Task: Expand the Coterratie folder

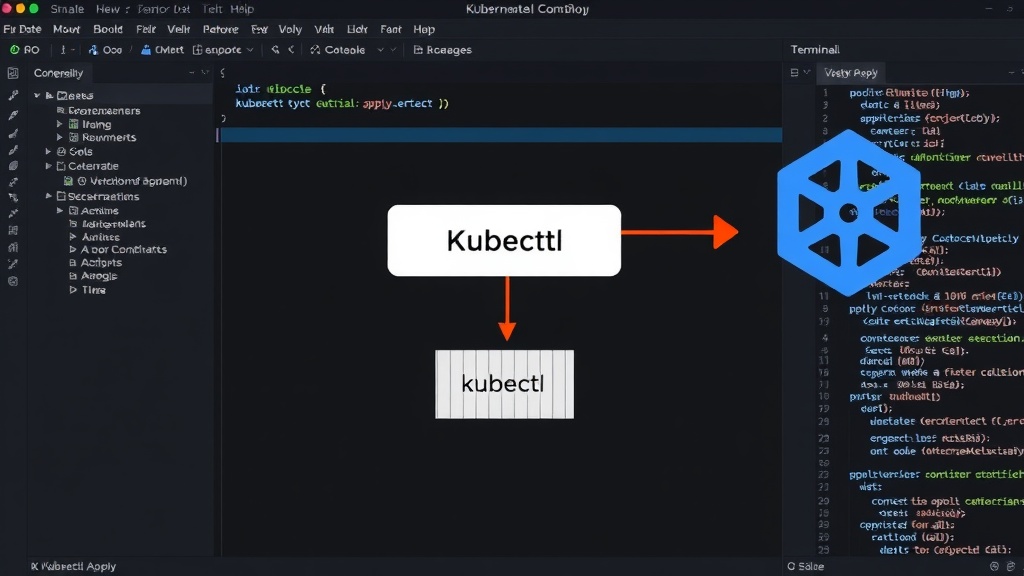Action: (48, 166)
